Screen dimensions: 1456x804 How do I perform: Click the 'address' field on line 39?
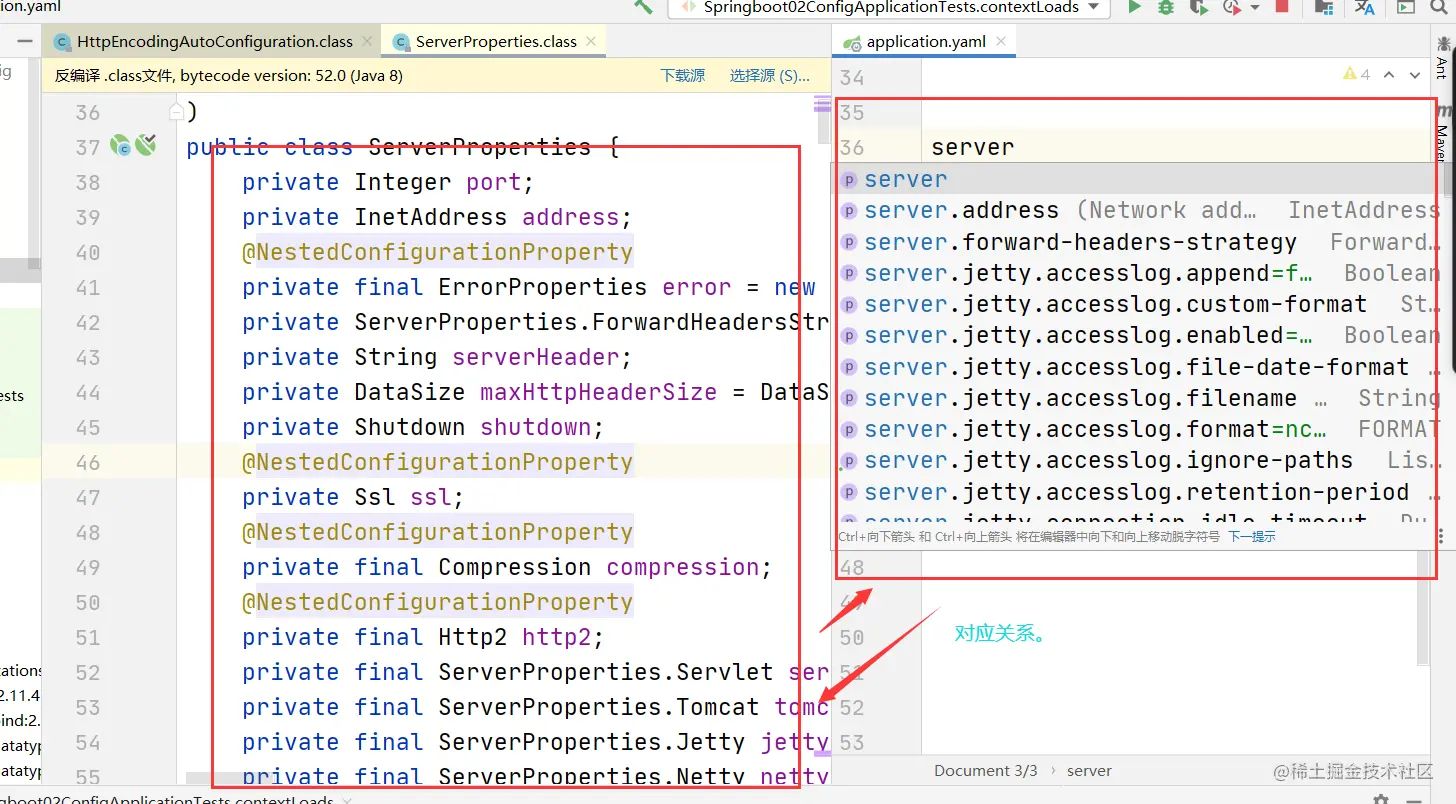pyautogui.click(x=571, y=217)
